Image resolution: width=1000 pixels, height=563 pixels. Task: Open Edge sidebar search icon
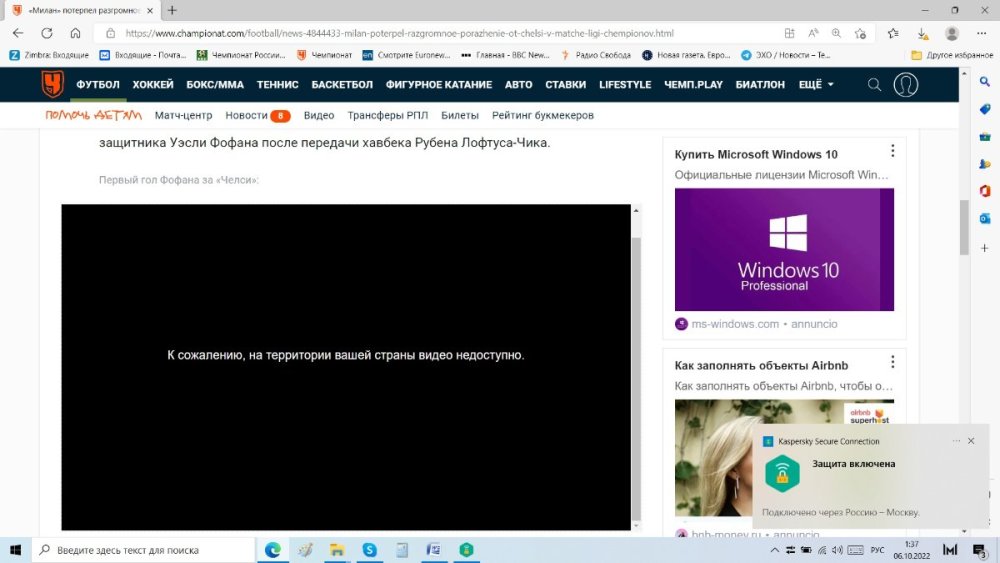pos(985,82)
